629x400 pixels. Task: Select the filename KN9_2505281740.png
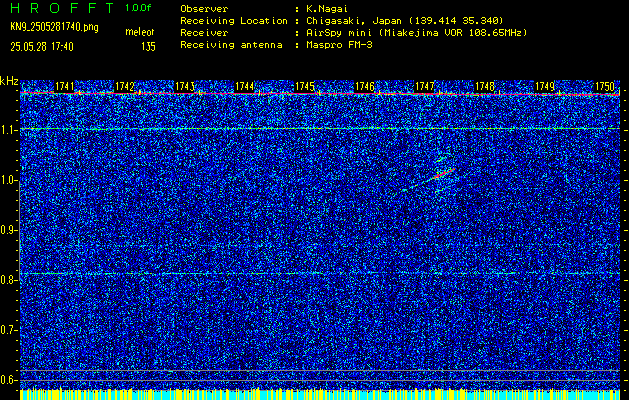pyautogui.click(x=54, y=28)
